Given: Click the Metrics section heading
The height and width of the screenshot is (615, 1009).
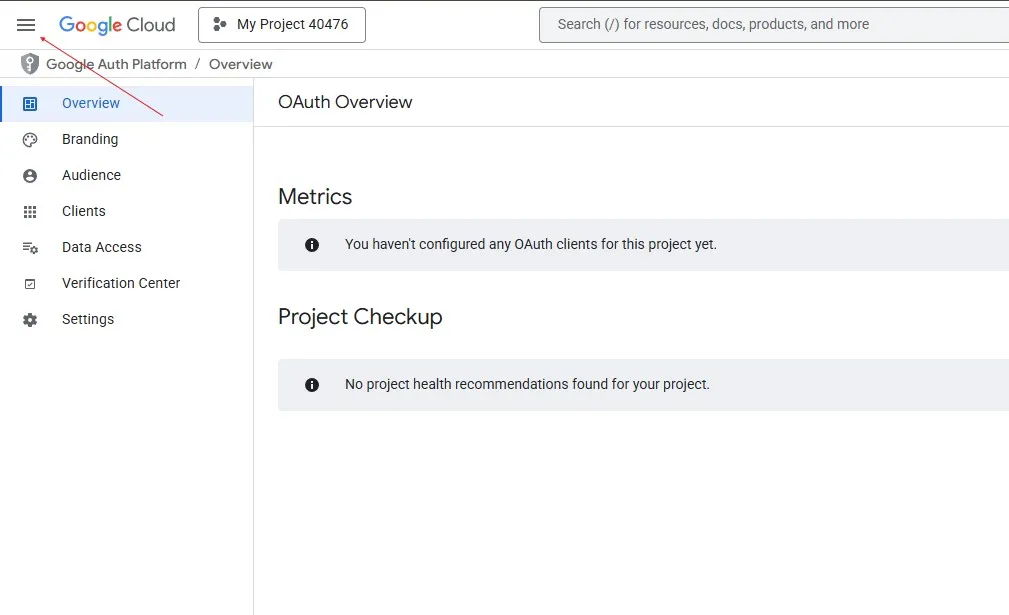Looking at the screenshot, I should tap(315, 197).
